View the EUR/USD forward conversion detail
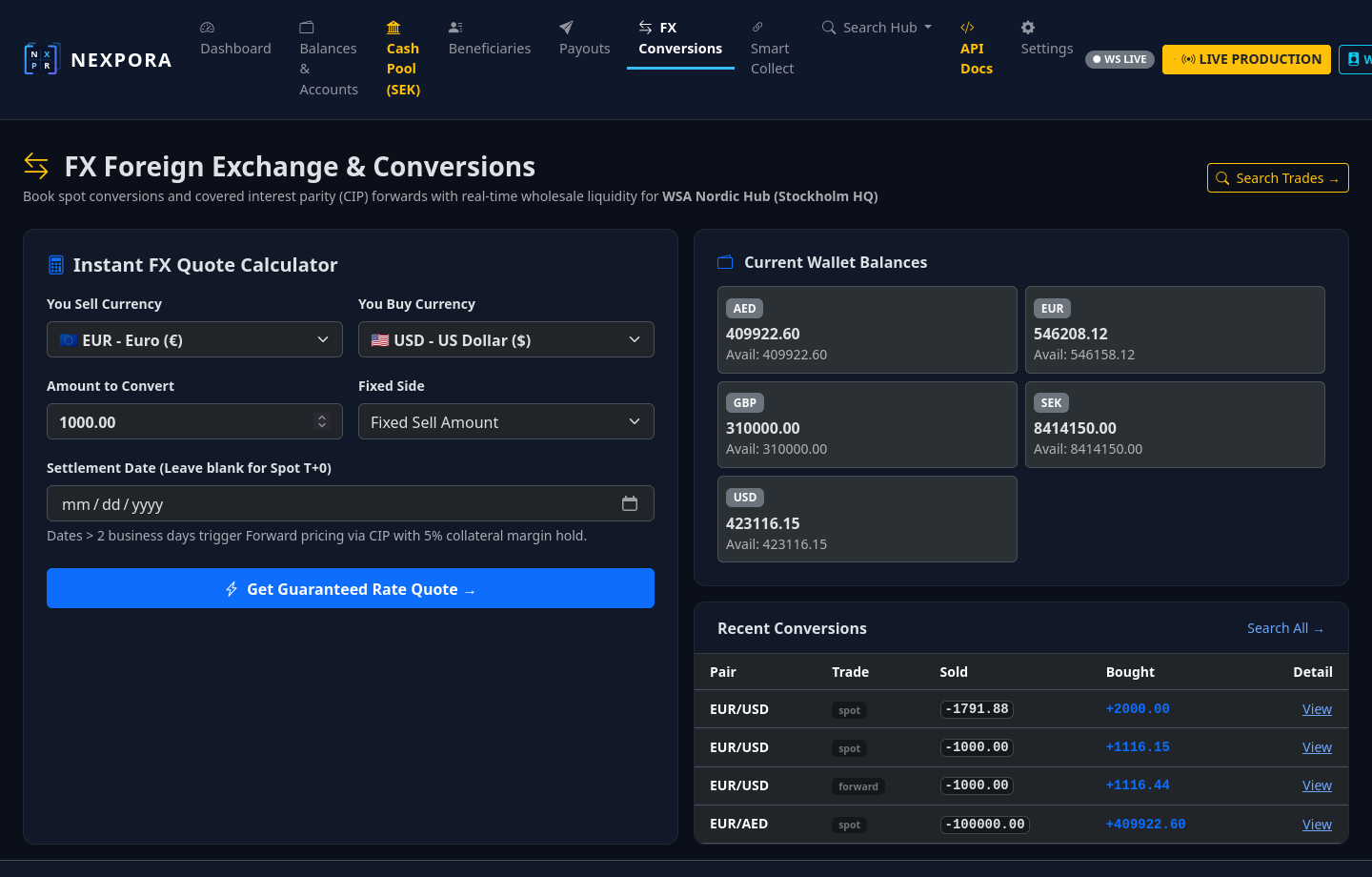 tap(1317, 785)
